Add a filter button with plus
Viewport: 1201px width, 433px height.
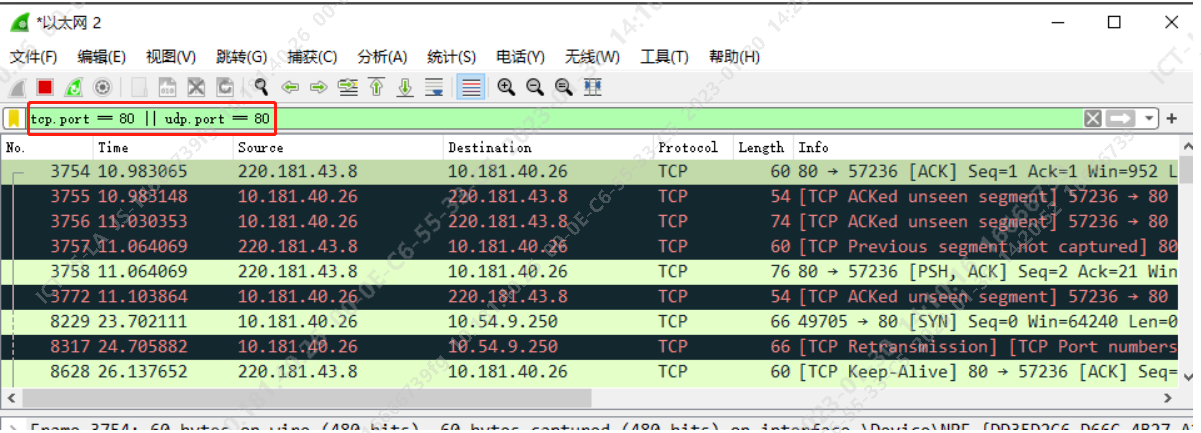pos(1171,119)
